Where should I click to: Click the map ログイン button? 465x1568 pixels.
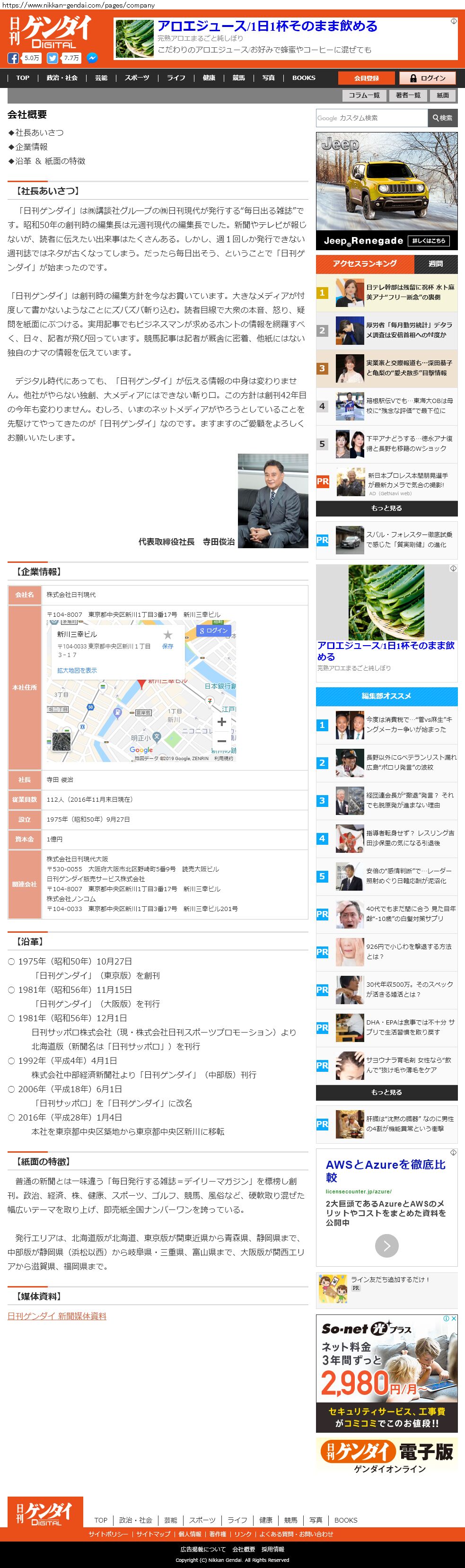click(214, 631)
